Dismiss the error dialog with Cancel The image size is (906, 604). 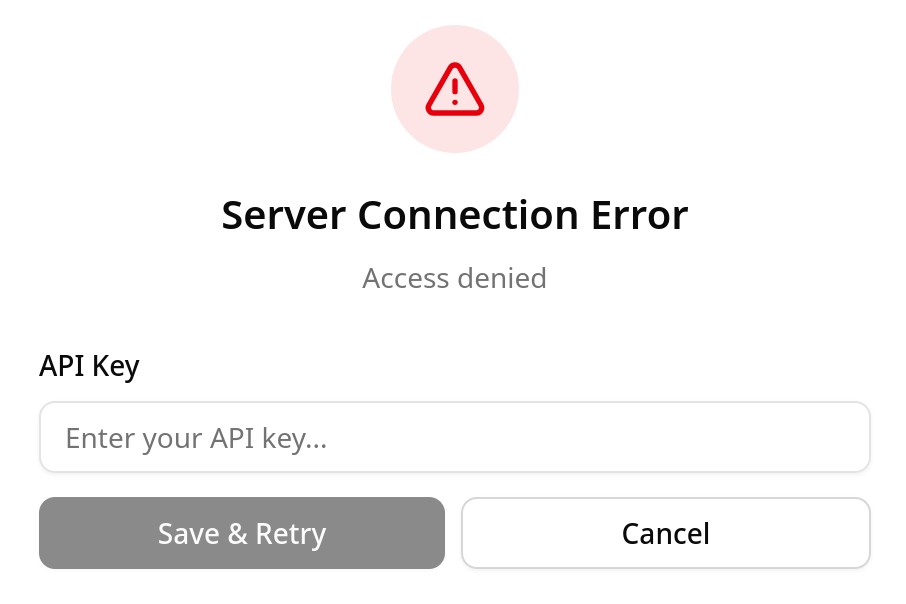click(x=665, y=533)
